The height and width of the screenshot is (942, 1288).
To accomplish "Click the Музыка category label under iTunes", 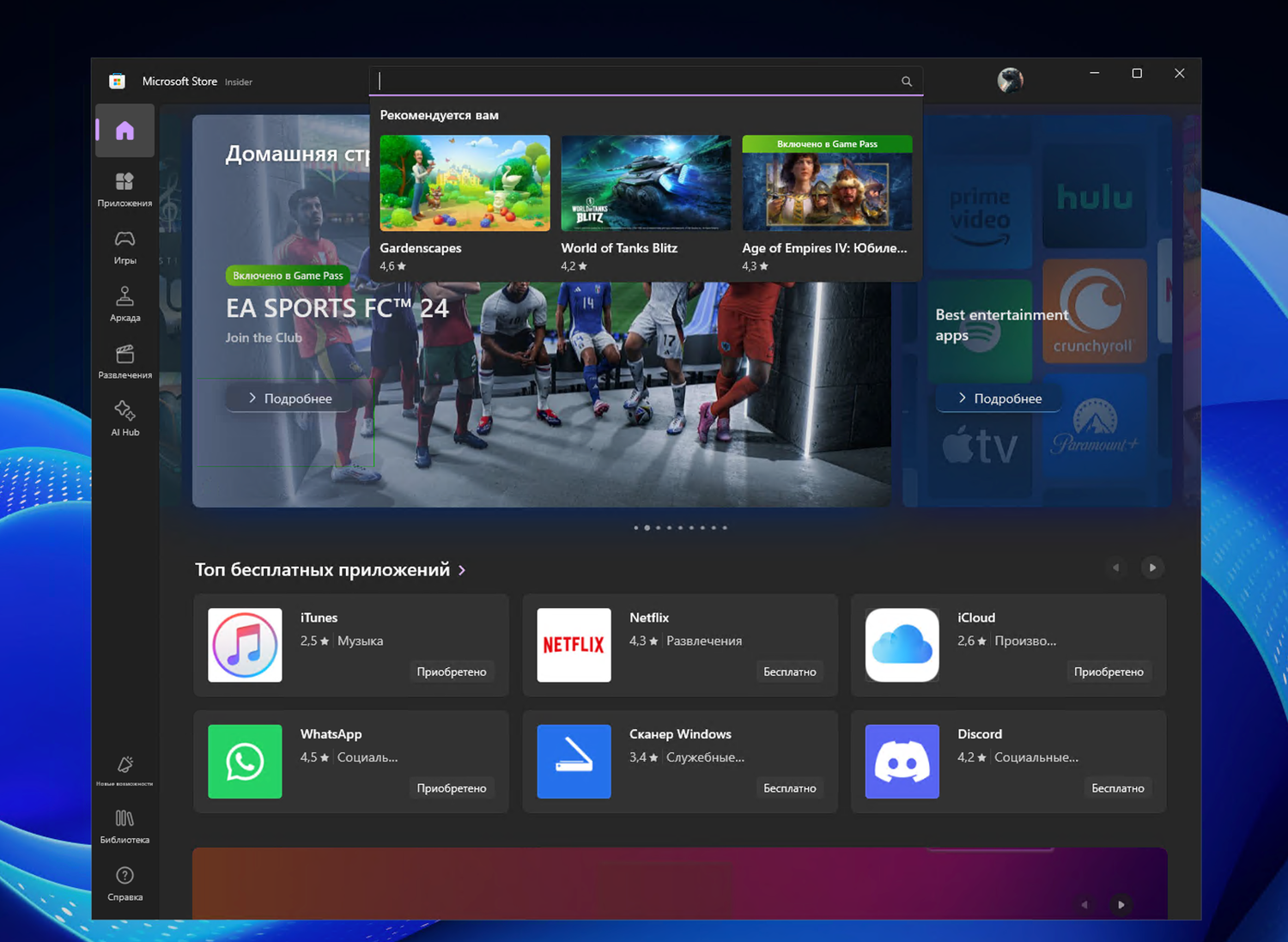I will (361, 641).
